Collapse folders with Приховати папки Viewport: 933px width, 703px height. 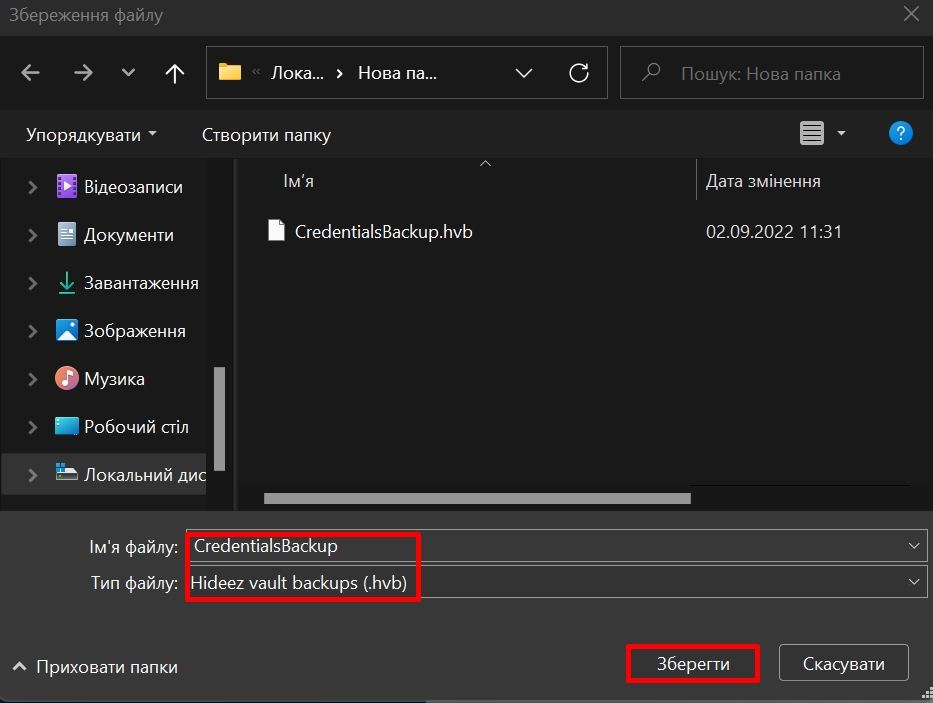[x=97, y=667]
